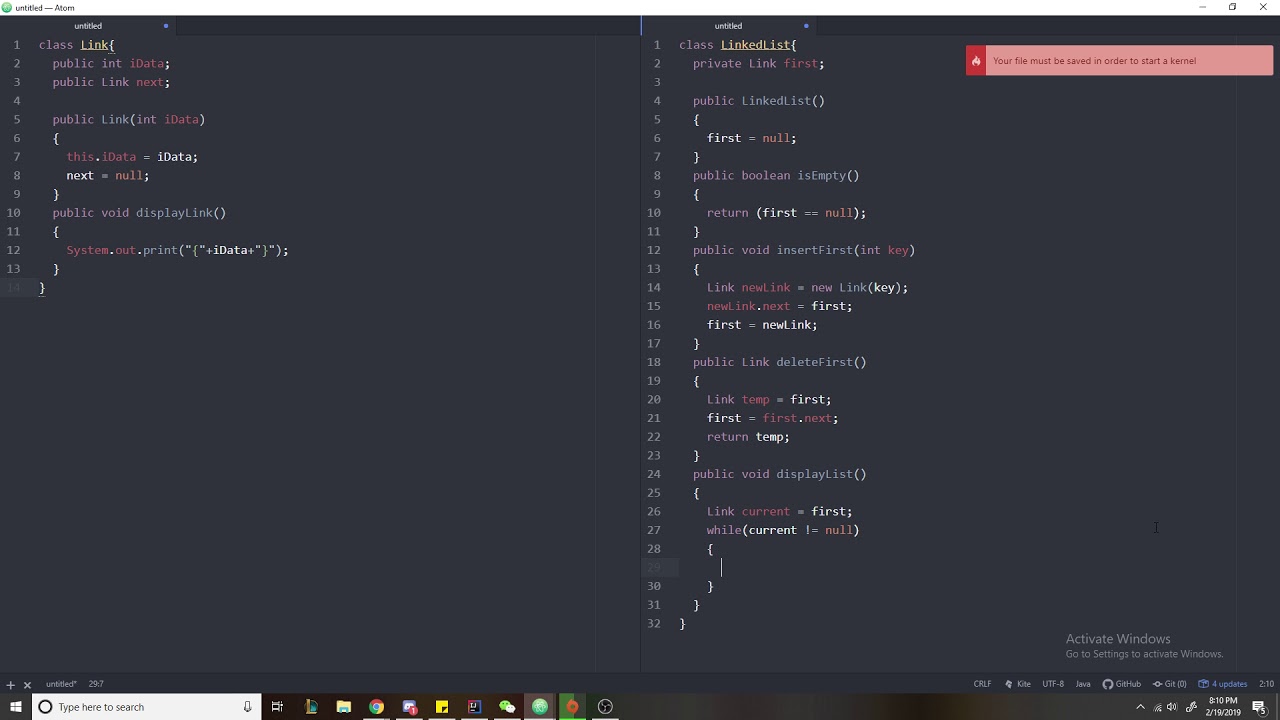Click 'public void displayList()' line
The height and width of the screenshot is (720, 1280).
pos(780,474)
